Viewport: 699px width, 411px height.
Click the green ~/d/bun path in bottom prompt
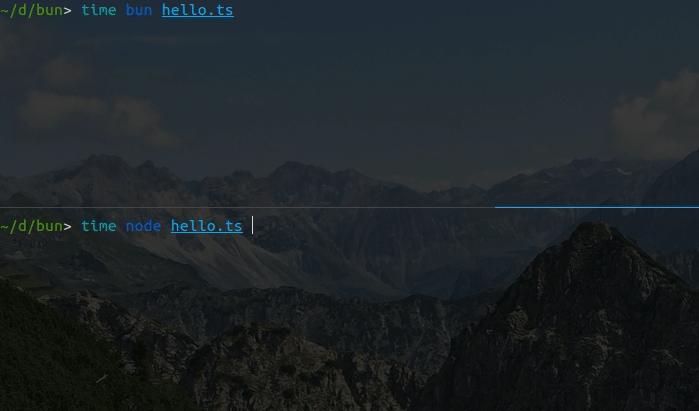click(x=31, y=226)
